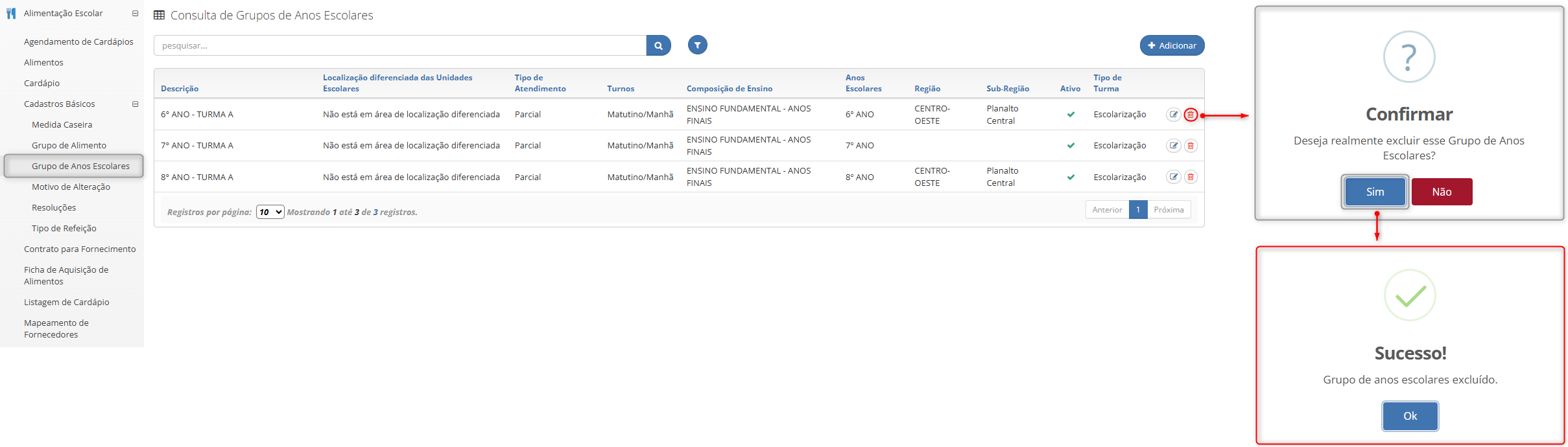Collapse the Cadastros Básicos submenu

(135, 104)
